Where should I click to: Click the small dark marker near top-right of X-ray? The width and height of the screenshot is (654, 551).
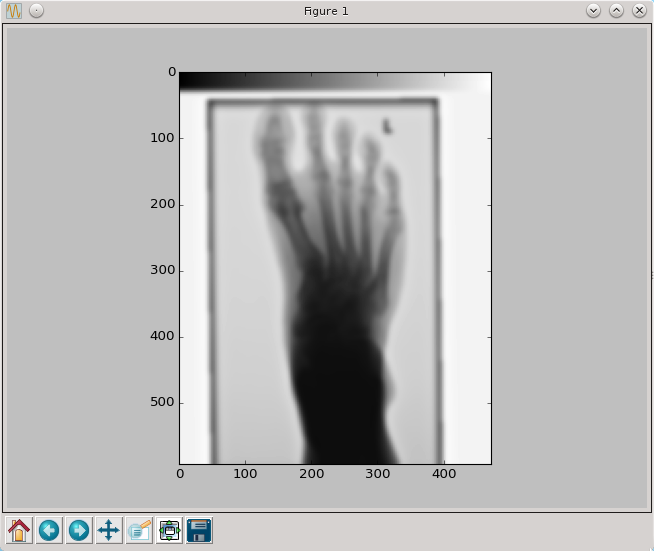click(387, 126)
